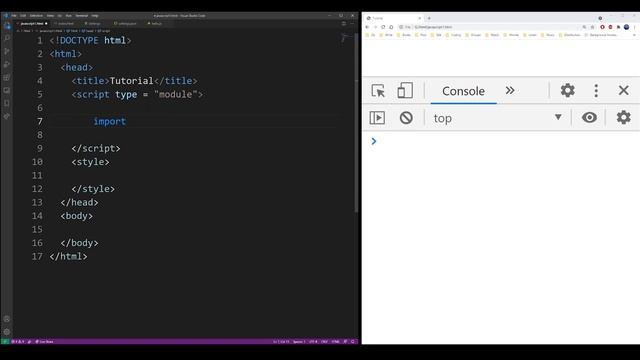Viewport: 640px width, 360px height.
Task: Select the Tutorial tab in Chrome
Action: pos(393,18)
